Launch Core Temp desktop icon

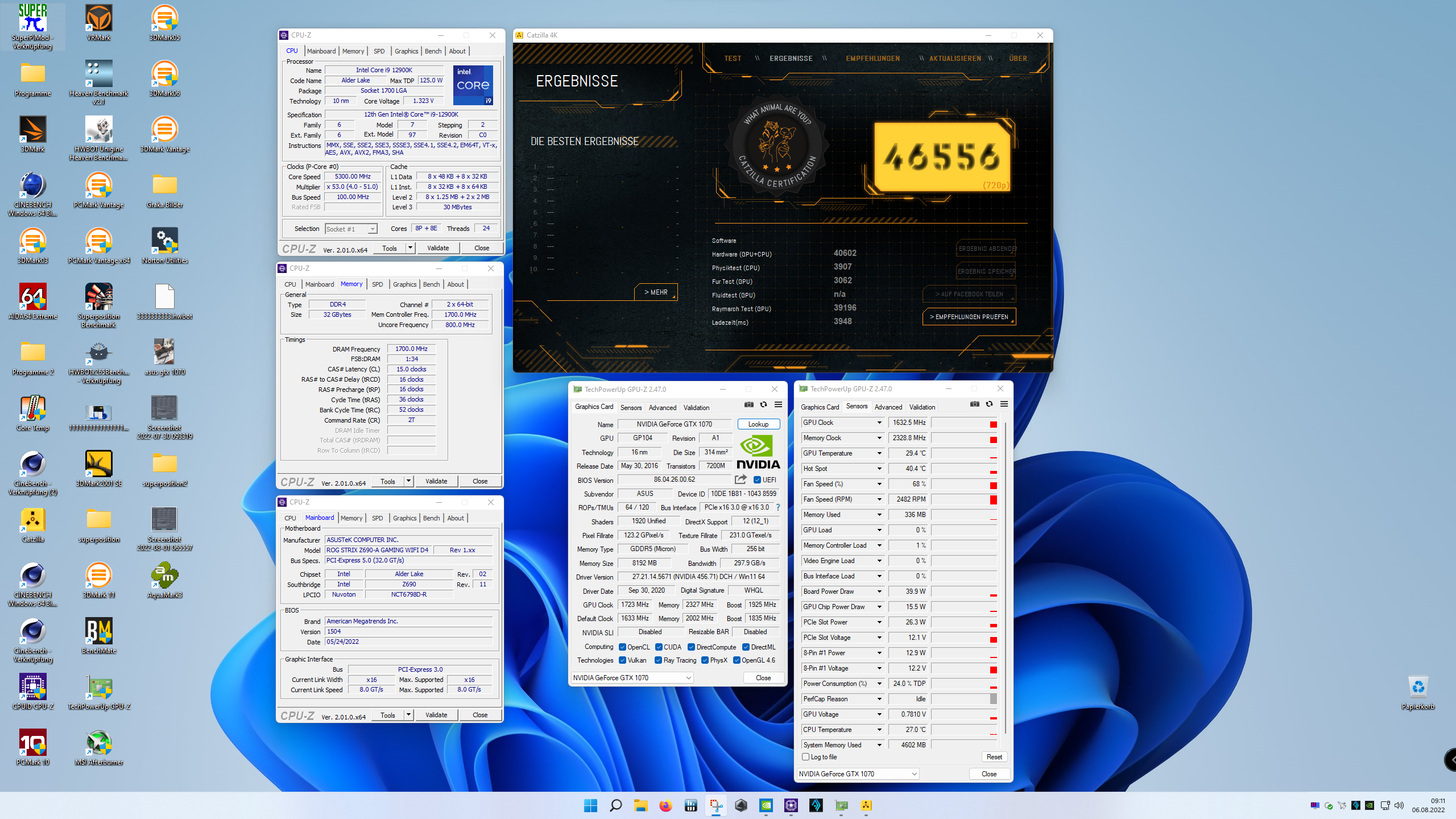[x=32, y=413]
